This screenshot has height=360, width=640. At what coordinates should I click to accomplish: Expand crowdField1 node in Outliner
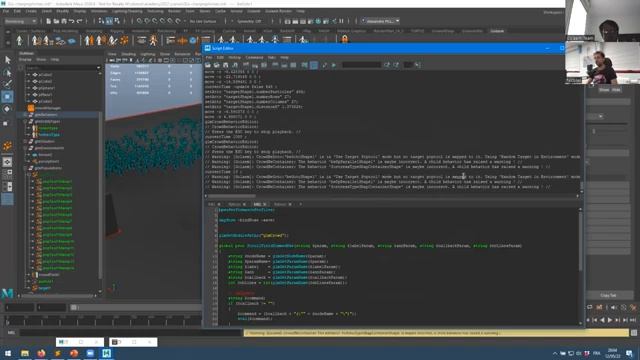[29, 275]
